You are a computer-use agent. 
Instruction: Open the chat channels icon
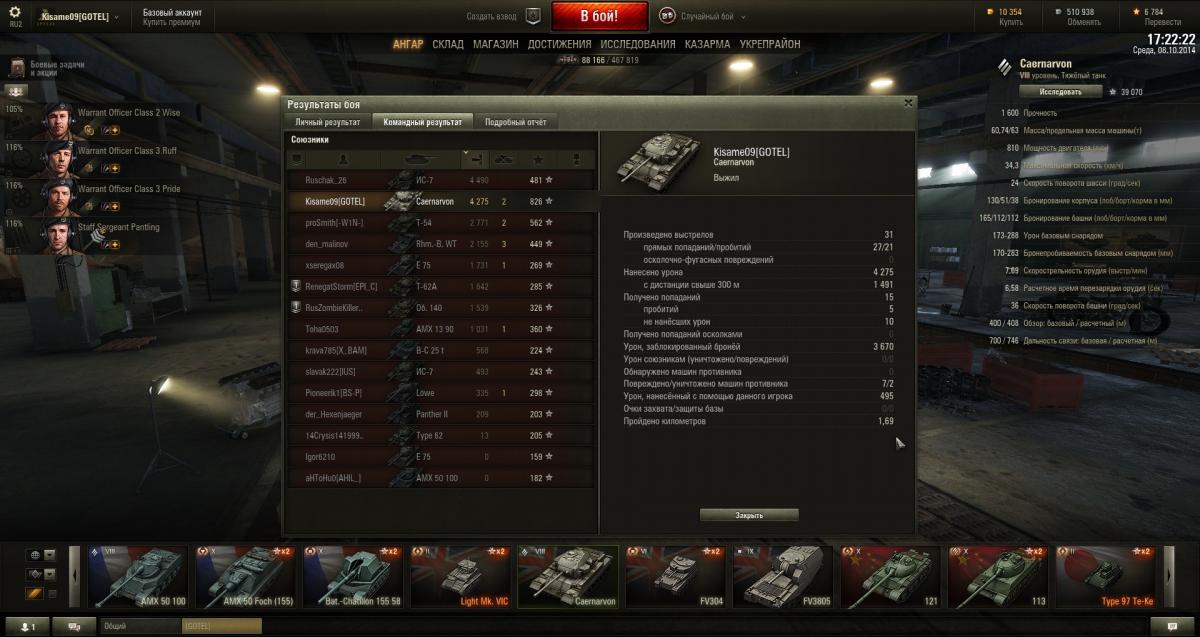[74, 626]
